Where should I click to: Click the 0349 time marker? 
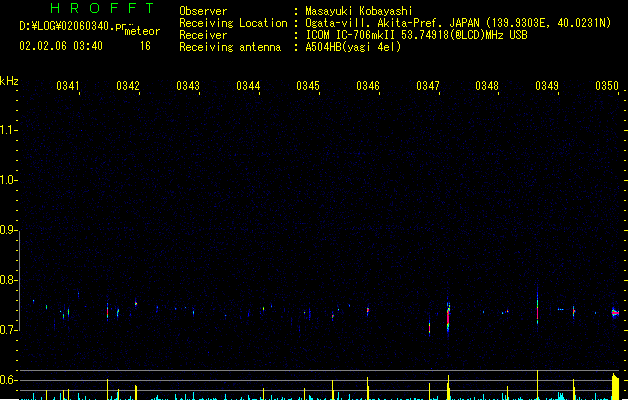pyautogui.click(x=547, y=86)
